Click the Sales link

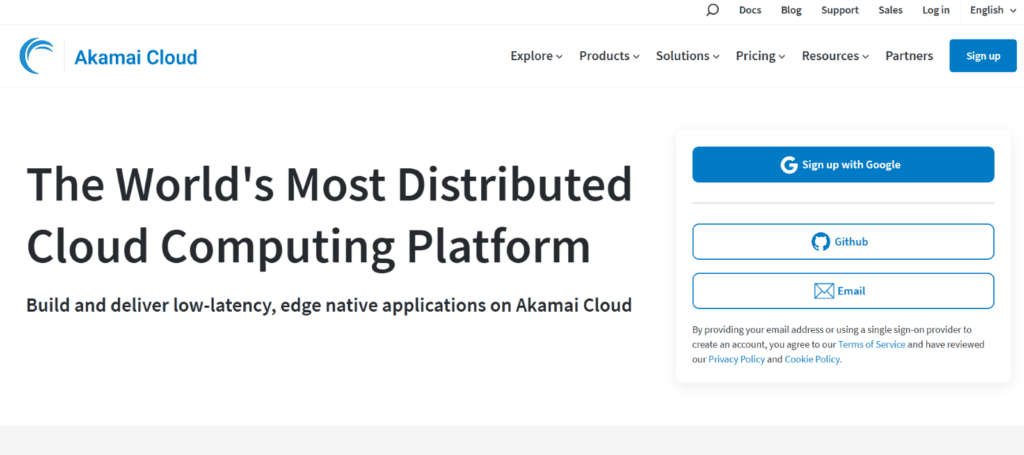pyautogui.click(x=890, y=10)
